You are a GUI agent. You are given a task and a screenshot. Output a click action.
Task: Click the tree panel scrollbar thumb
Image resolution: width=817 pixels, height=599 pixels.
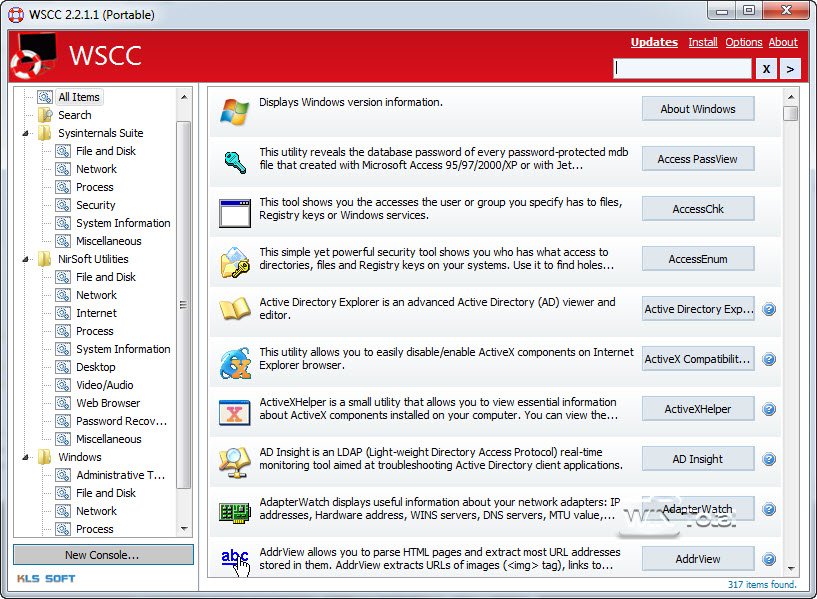(183, 305)
